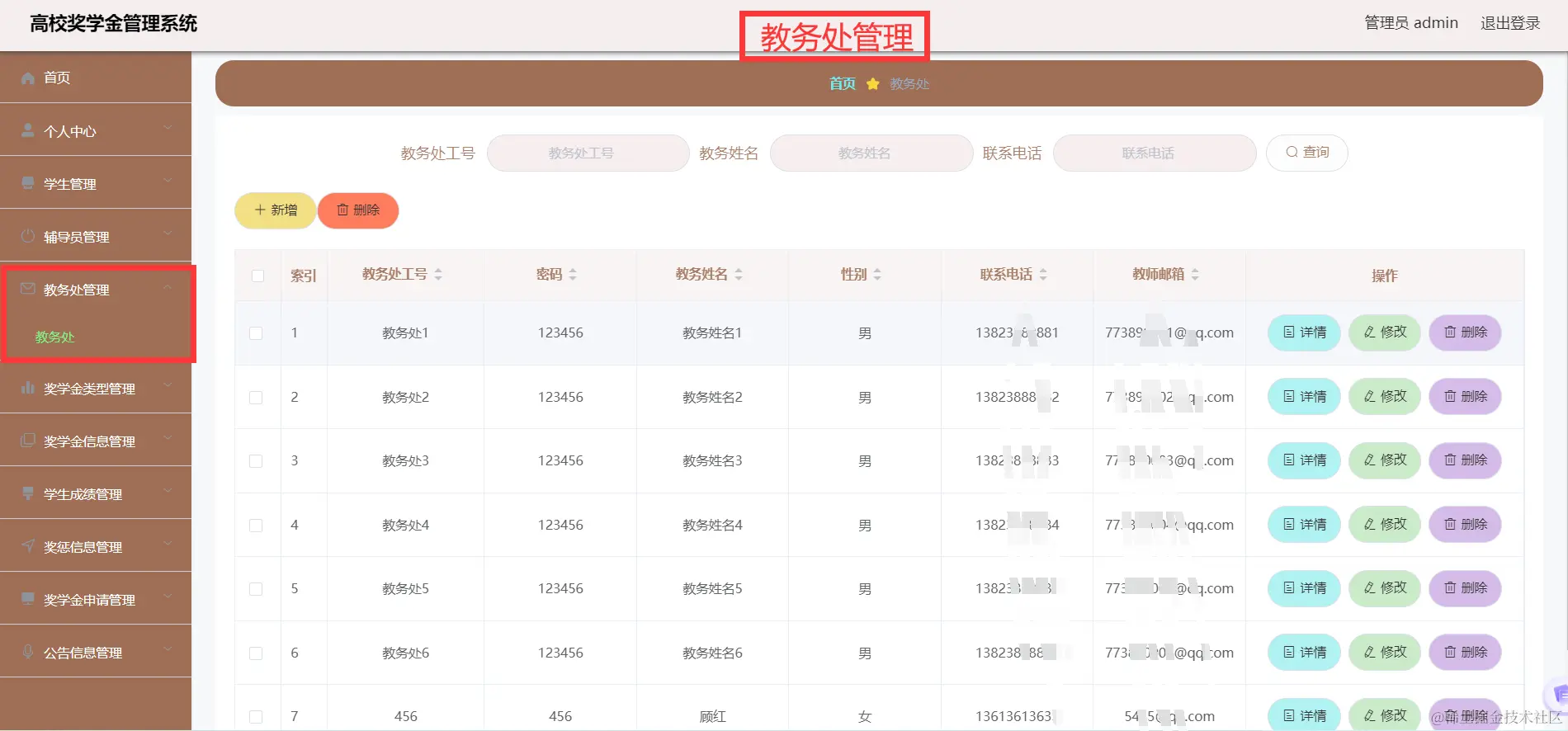Expand the 奖学金信息管理 chevron

click(168, 438)
